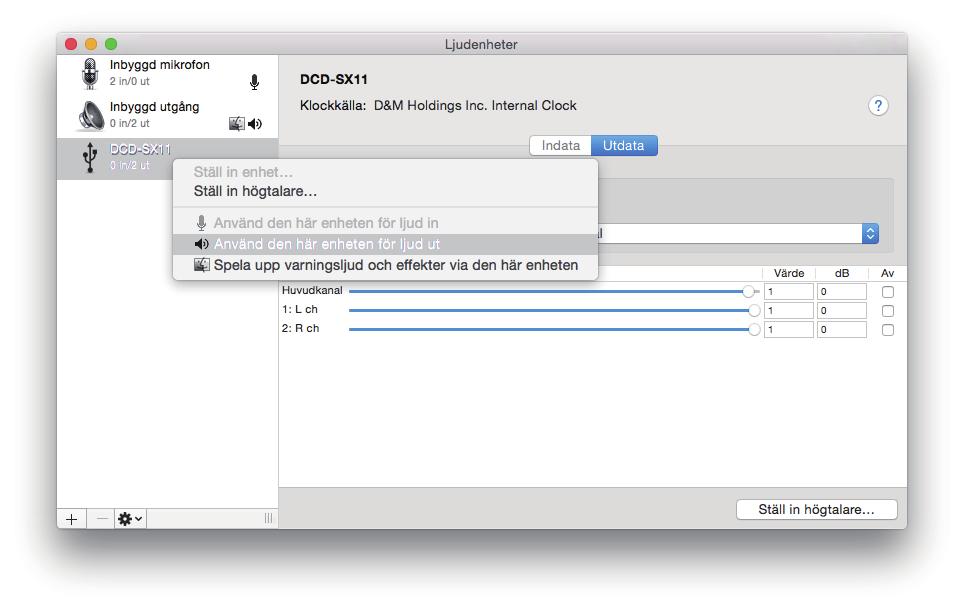The image size is (964, 610).
Task: Mute the 2: R ch channel
Action: 888,330
